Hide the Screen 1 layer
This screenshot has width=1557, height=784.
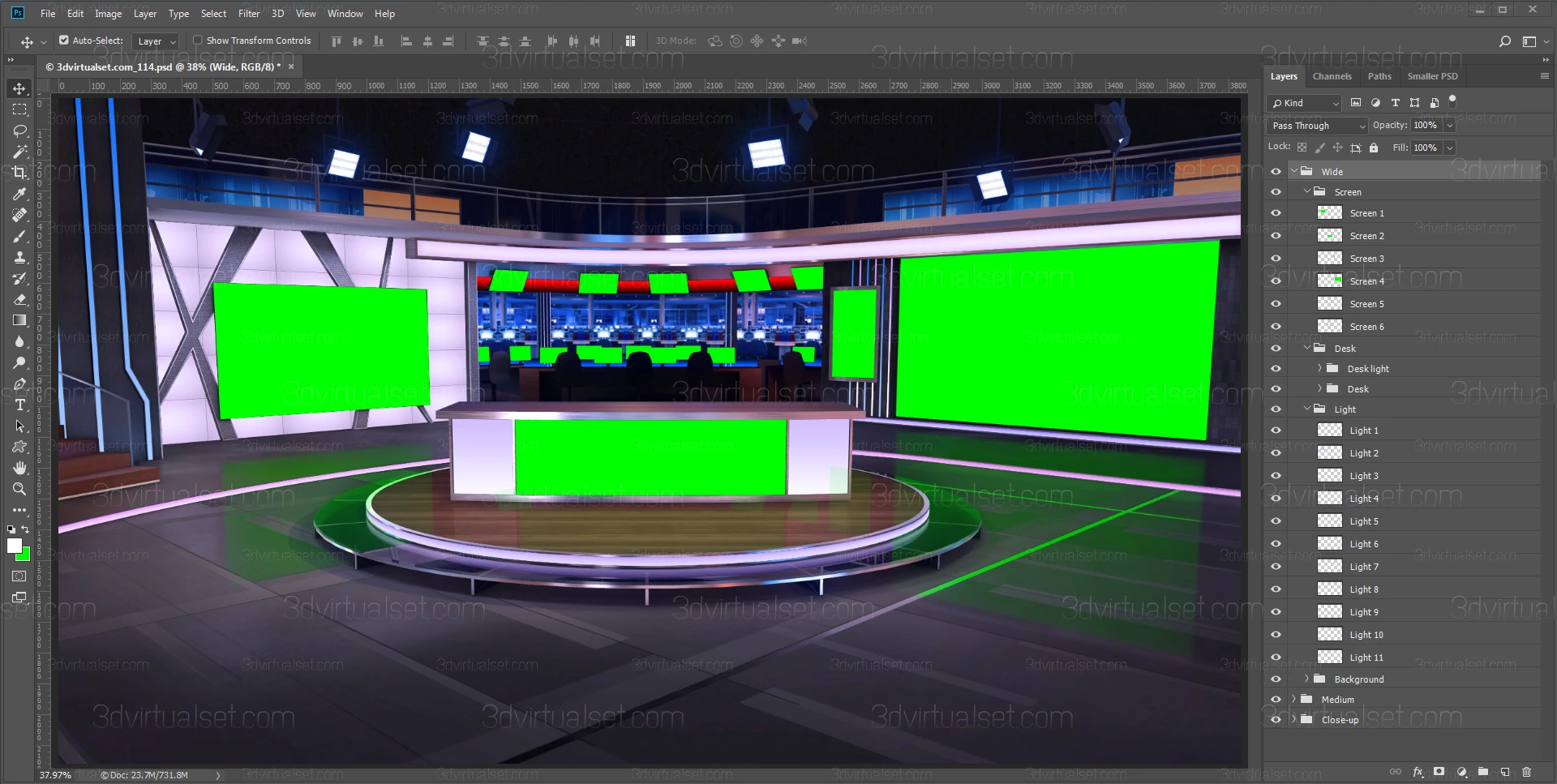tap(1276, 213)
